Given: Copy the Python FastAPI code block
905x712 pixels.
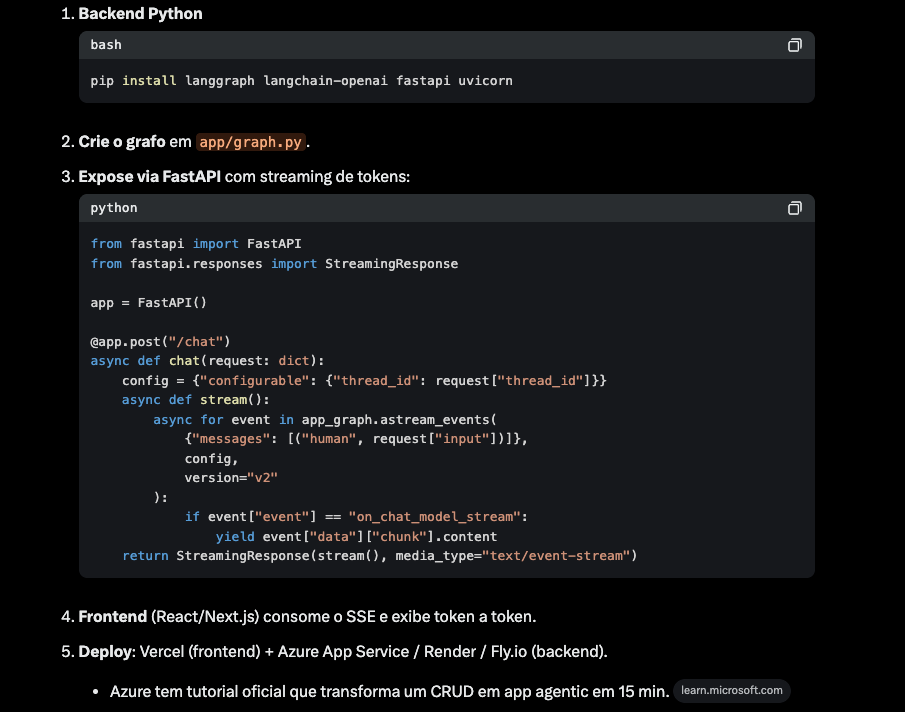Looking at the screenshot, I should [794, 208].
